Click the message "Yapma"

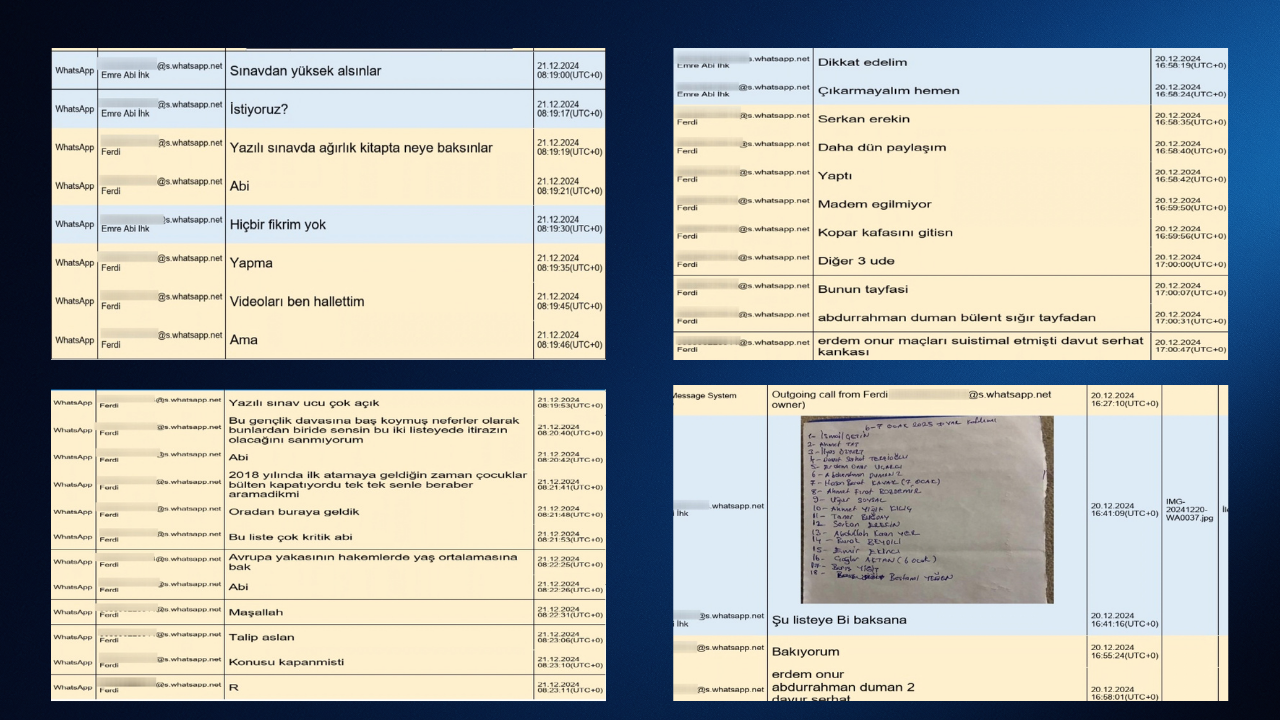point(251,264)
